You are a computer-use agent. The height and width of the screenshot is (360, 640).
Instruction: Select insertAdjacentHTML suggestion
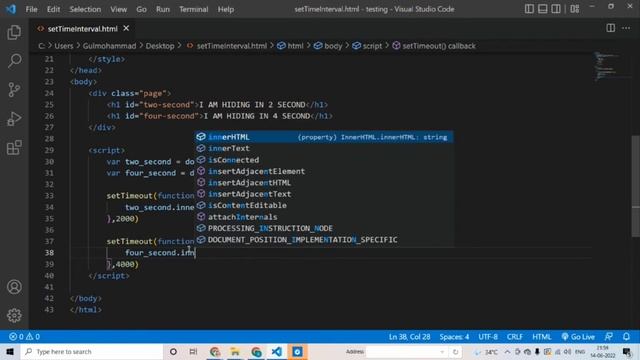click(323, 182)
